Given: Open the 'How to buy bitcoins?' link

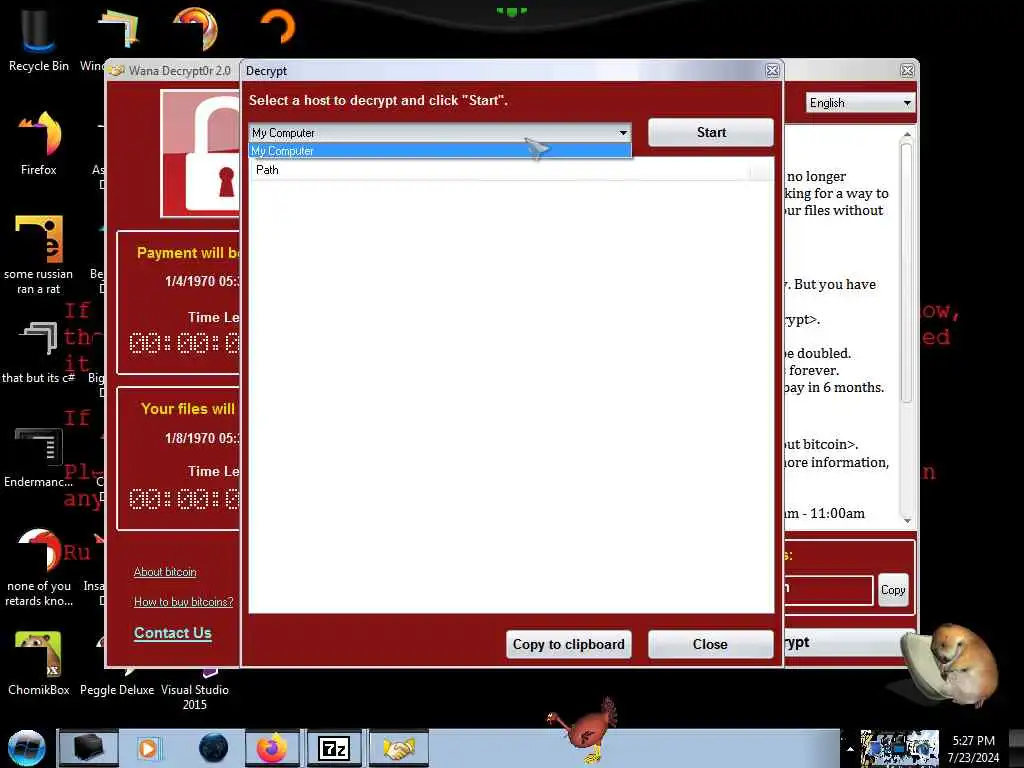Looking at the screenshot, I should coord(184,602).
